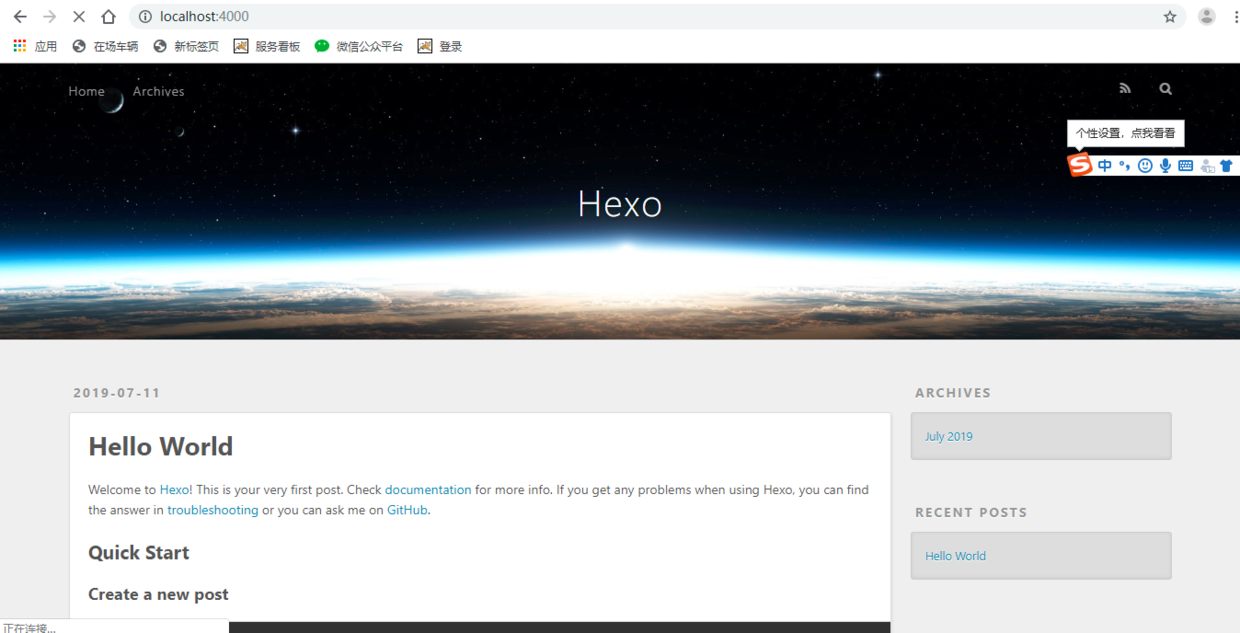1240x633 pixels.
Task: Open the Chrome profile avatar
Action: (x=1207, y=17)
